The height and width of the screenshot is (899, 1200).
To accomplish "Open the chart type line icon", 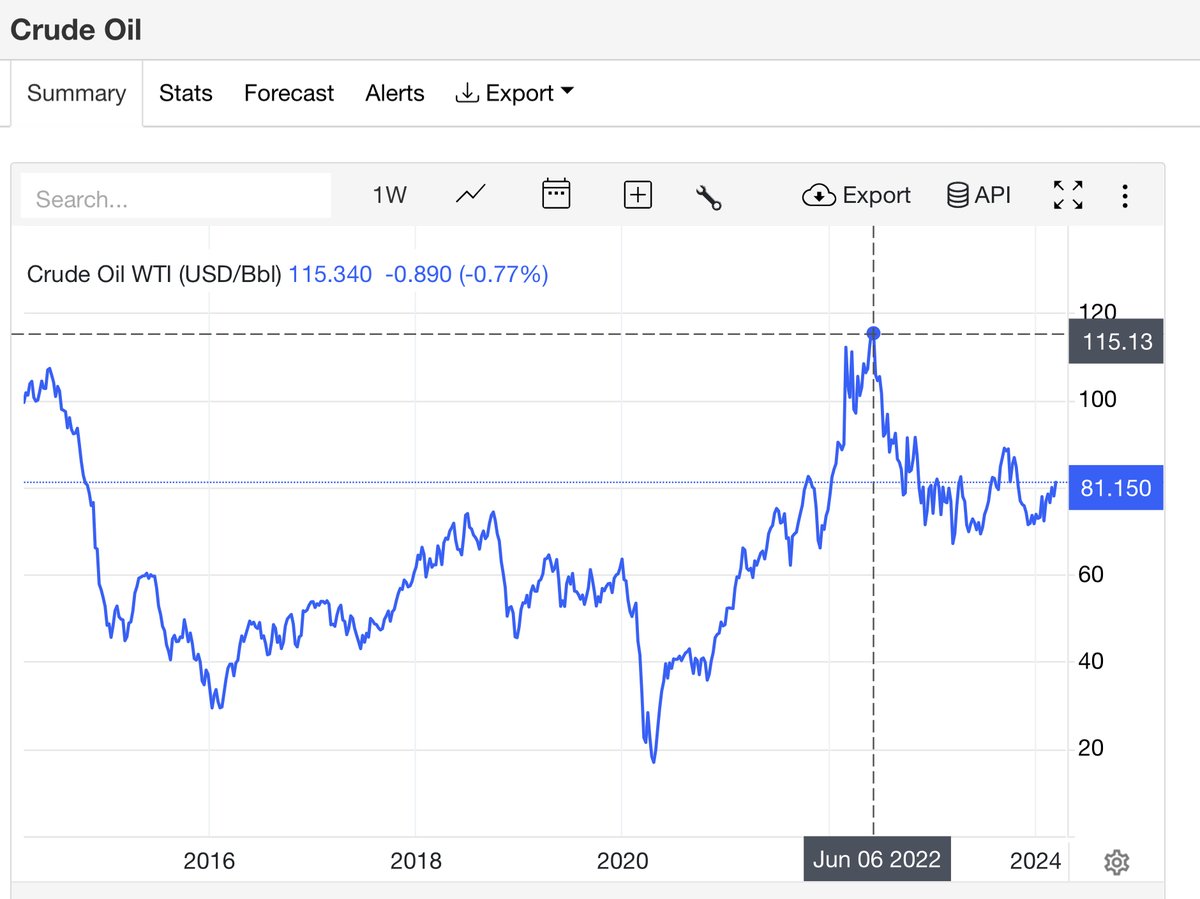I will (x=471, y=194).
